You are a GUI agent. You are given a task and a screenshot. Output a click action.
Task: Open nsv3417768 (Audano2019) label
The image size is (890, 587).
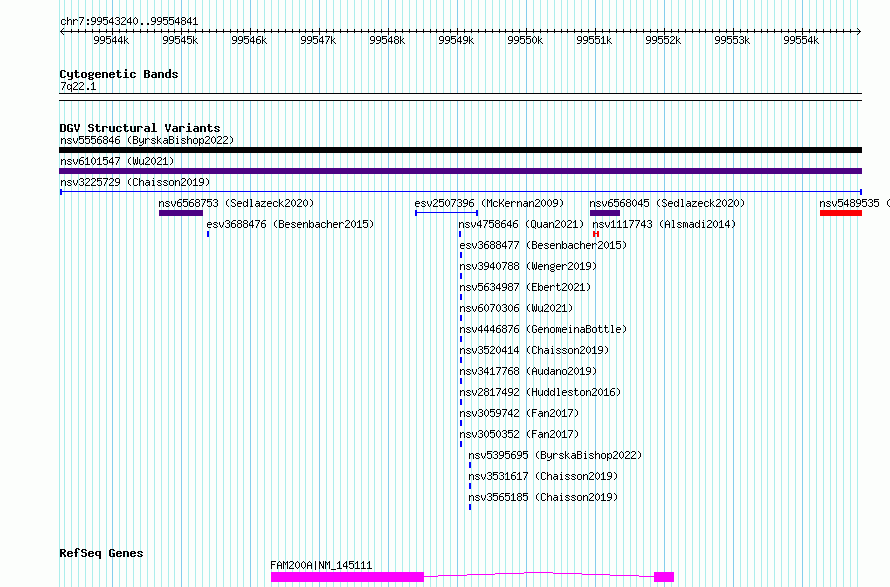pos(528,371)
